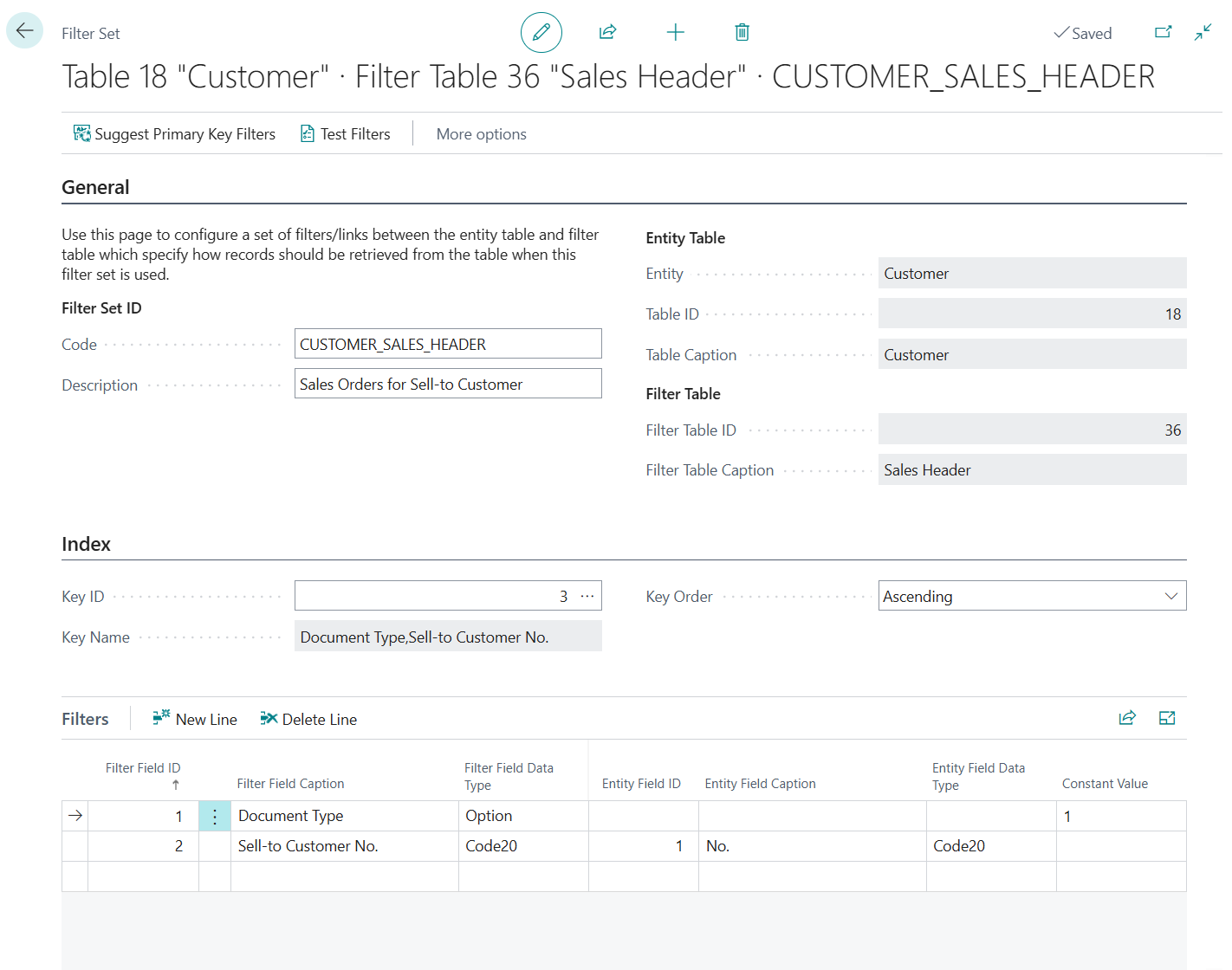This screenshot has height=970, width=1232.
Task: Click the collapse page arrows icon
Action: click(x=1203, y=33)
